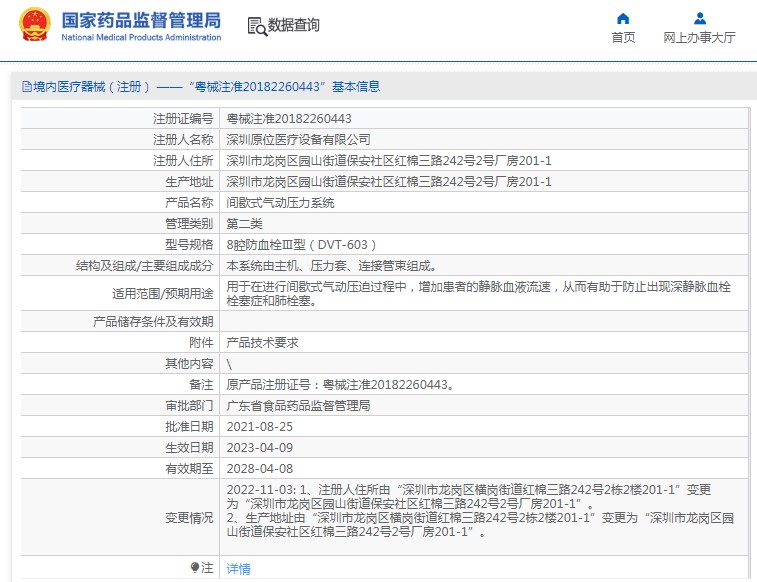Click the 结构及组成/主要组成成分 label

click(144, 266)
